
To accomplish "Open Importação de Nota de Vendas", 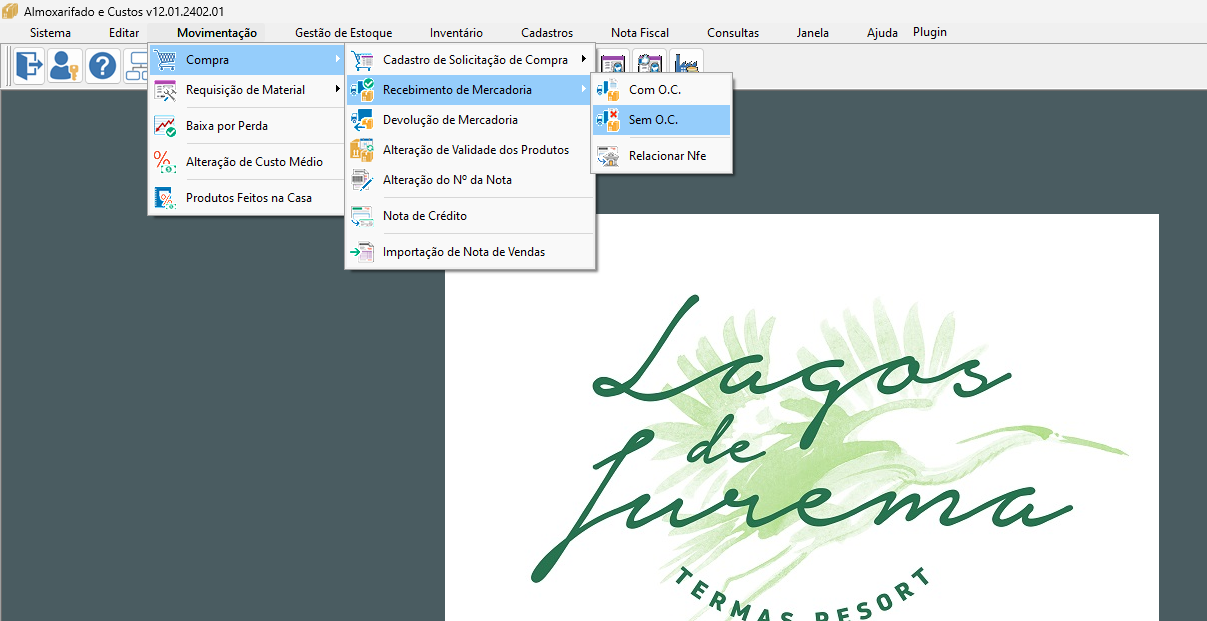I will click(470, 252).
